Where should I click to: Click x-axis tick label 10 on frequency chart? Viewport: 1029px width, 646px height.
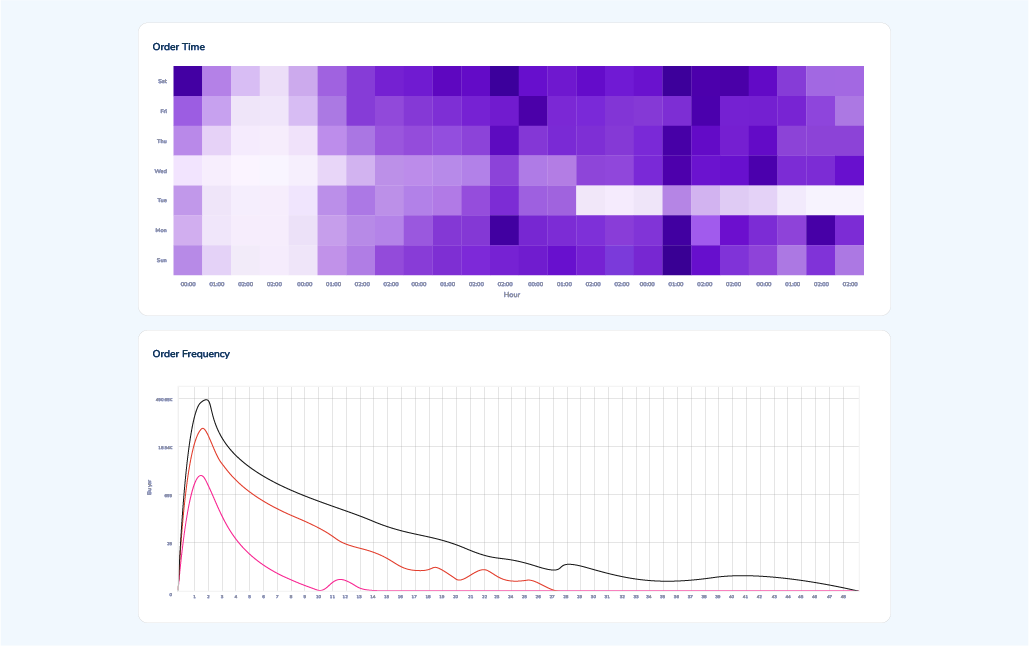(x=318, y=597)
